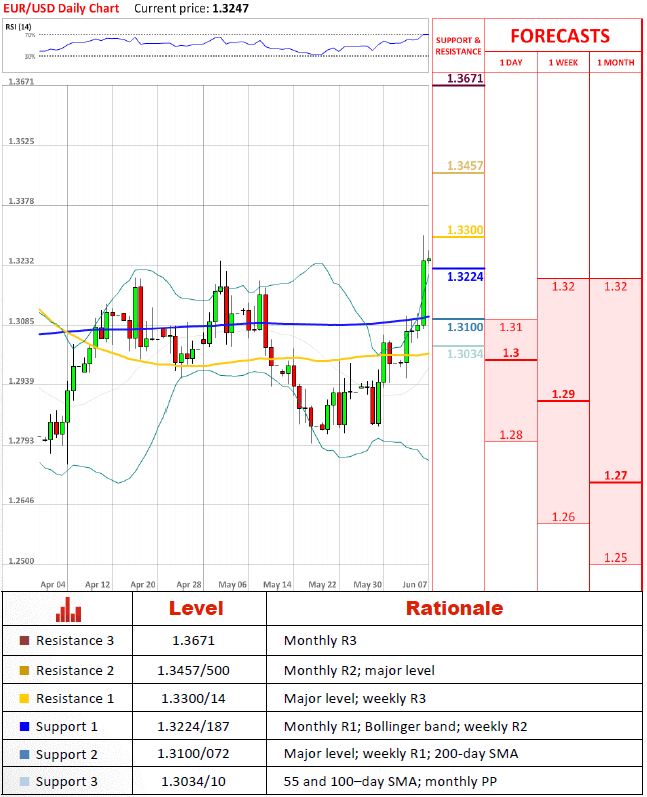Click the 'EUR/USD Daily Chart' title
Image resolution: width=647 pixels, height=797 pixels.
pos(61,8)
